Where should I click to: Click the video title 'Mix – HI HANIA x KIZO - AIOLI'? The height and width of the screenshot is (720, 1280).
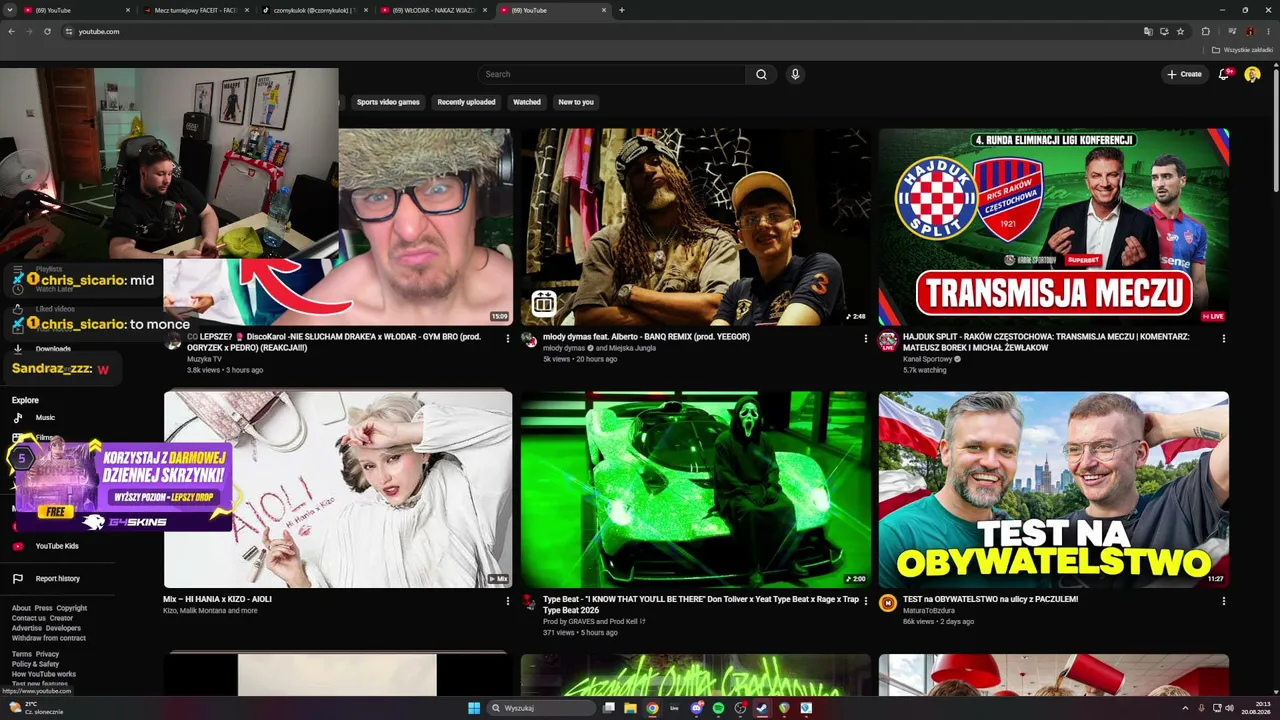(217, 599)
